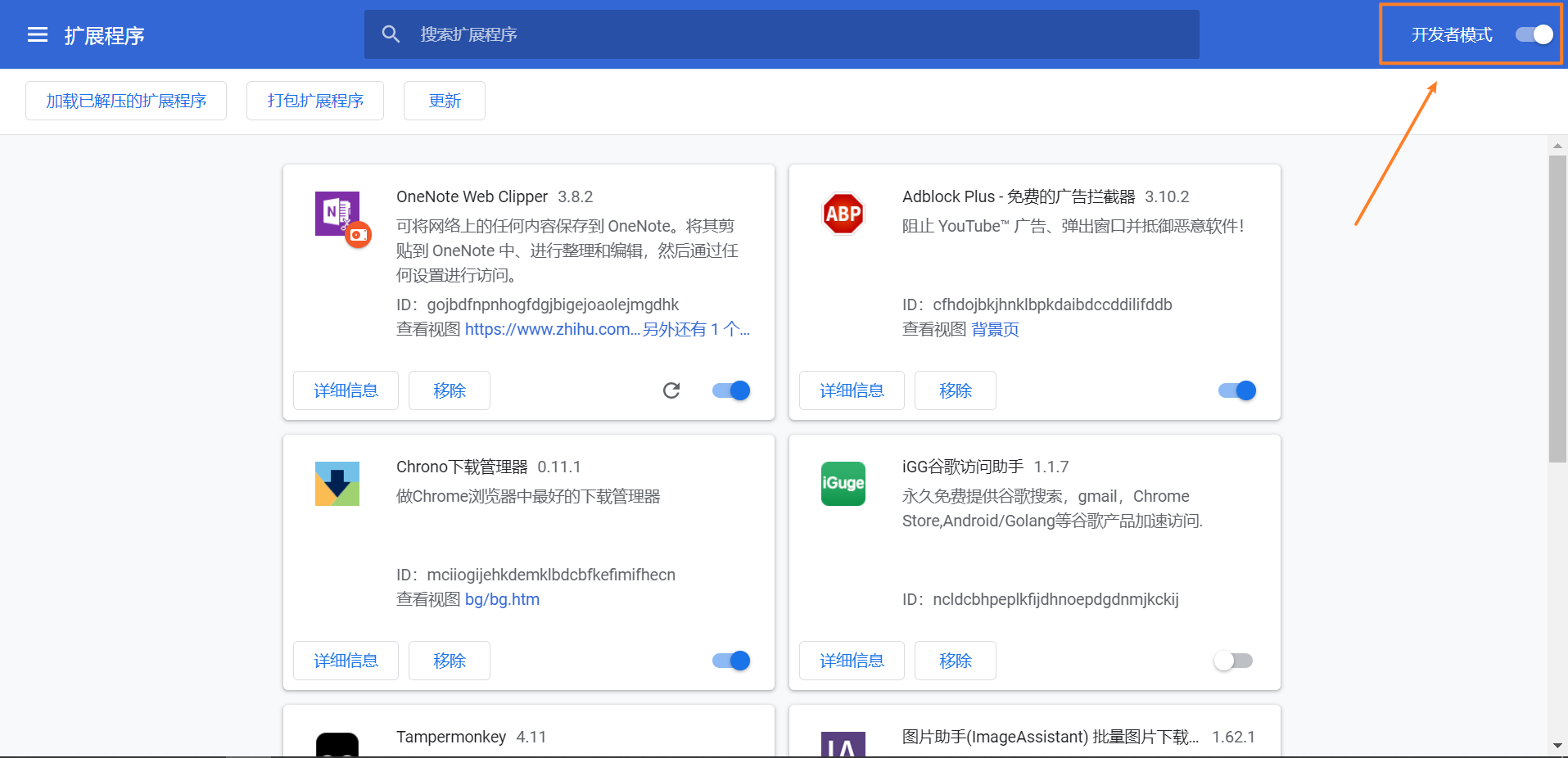Click the scrollbar down arrow
The image size is (1568, 758).
pos(1557,746)
